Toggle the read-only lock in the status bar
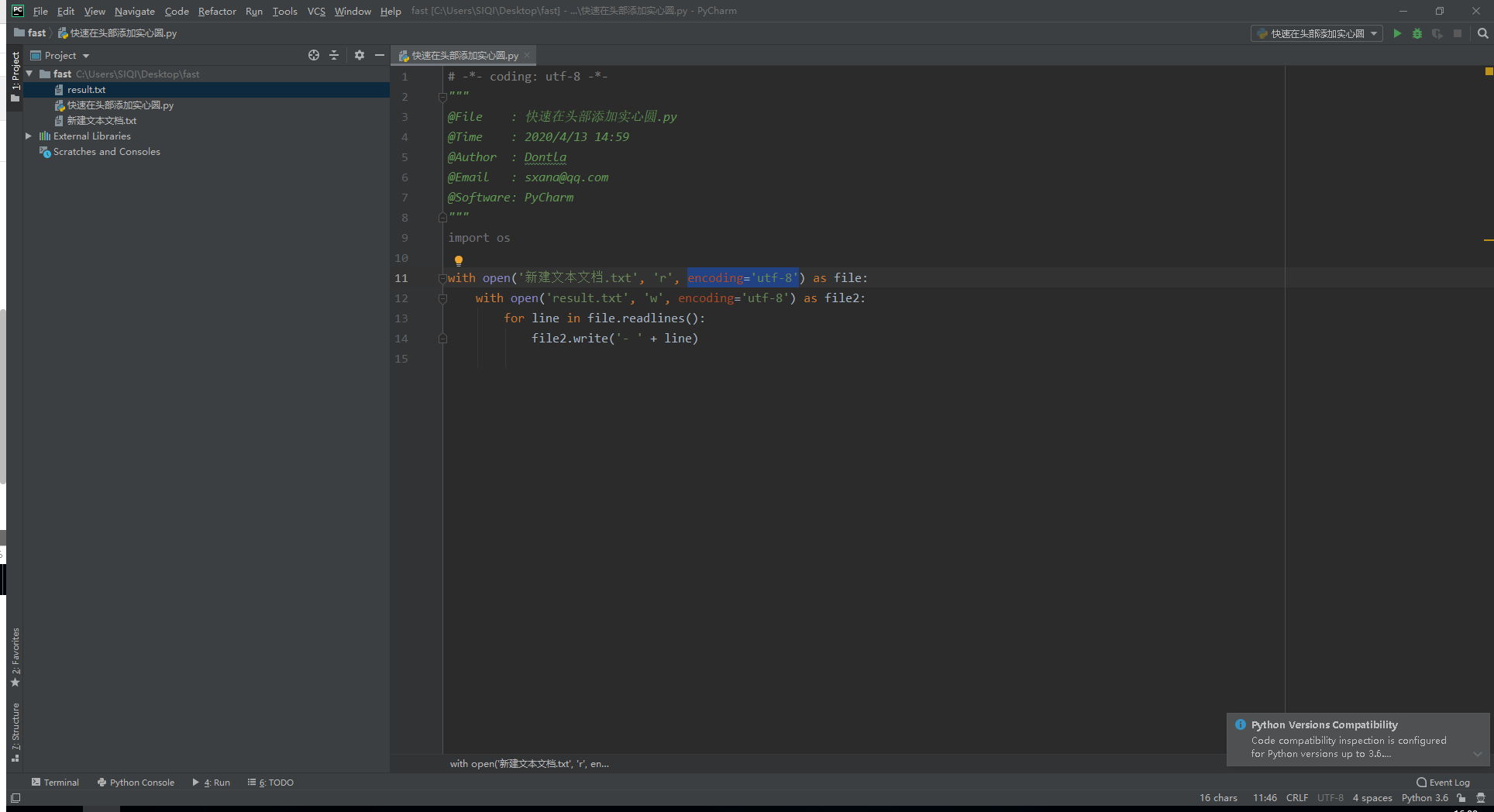Viewport: 1494px width, 812px height. 1461,798
